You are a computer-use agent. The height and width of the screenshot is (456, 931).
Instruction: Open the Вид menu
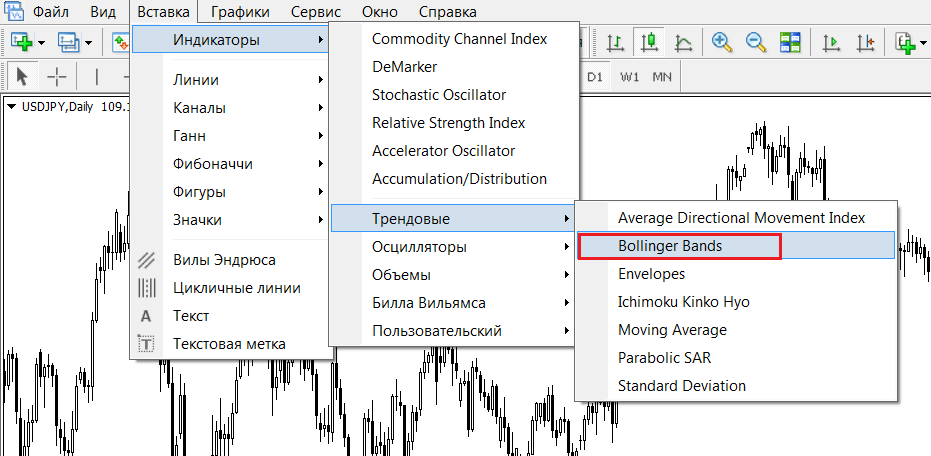click(104, 12)
